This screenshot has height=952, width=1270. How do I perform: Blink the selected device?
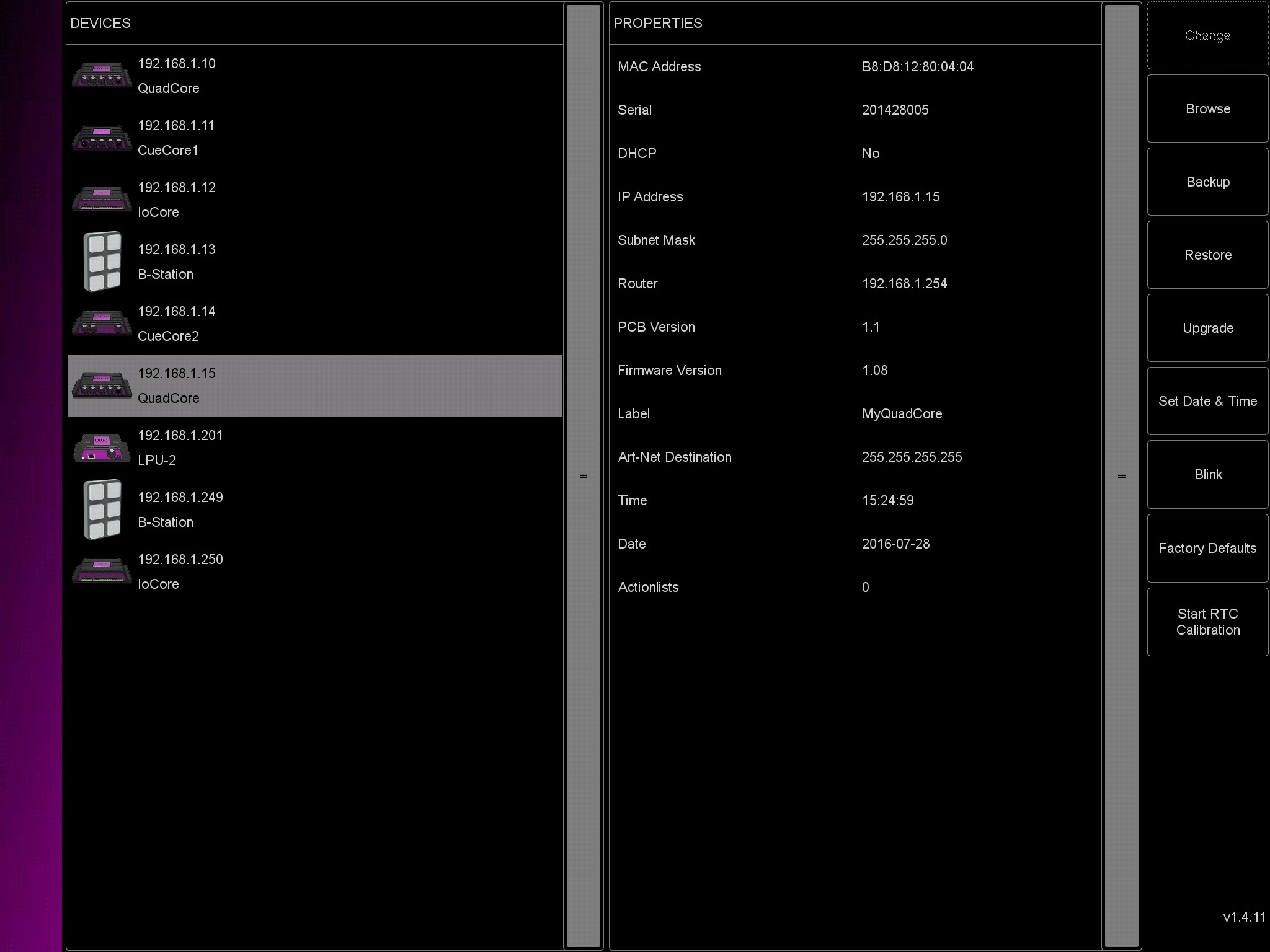pos(1207,475)
